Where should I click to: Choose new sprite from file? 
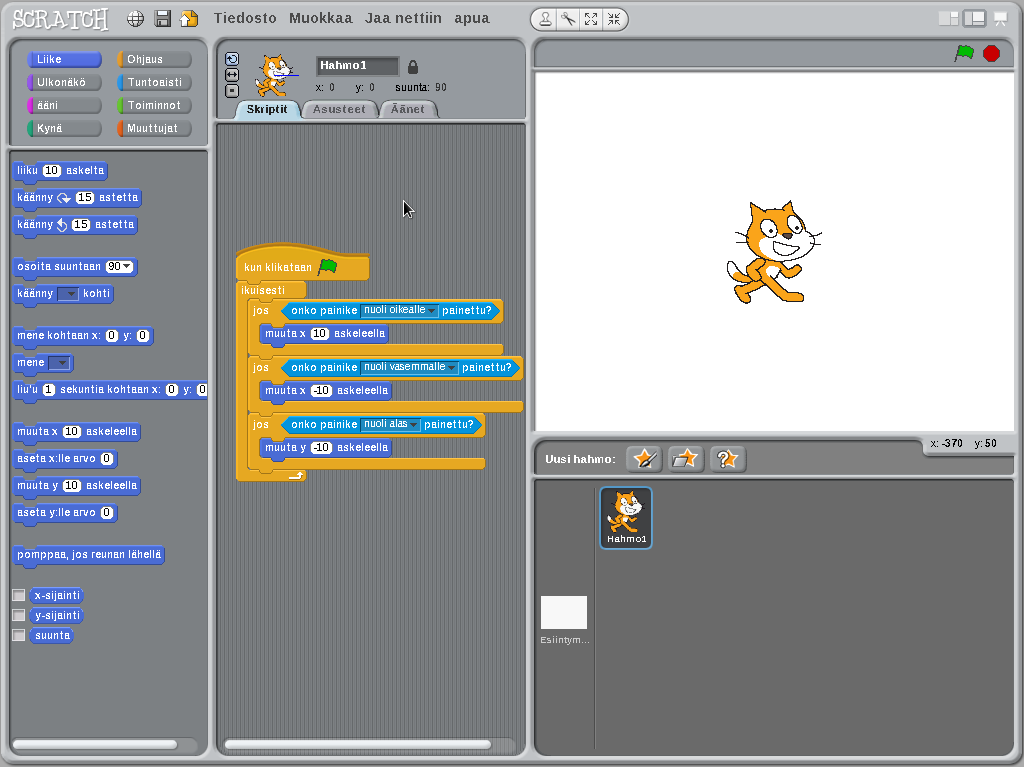685,459
